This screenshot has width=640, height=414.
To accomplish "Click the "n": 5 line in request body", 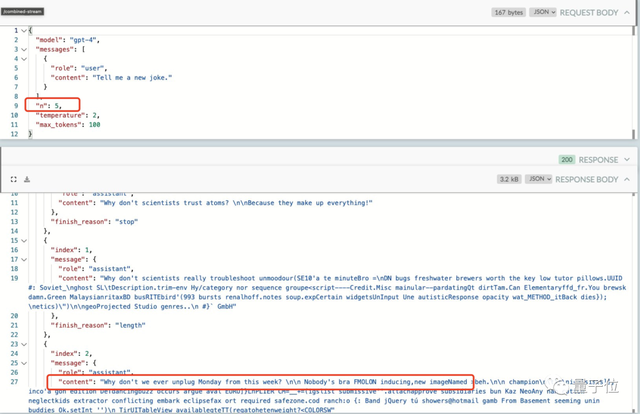I will click(49, 105).
